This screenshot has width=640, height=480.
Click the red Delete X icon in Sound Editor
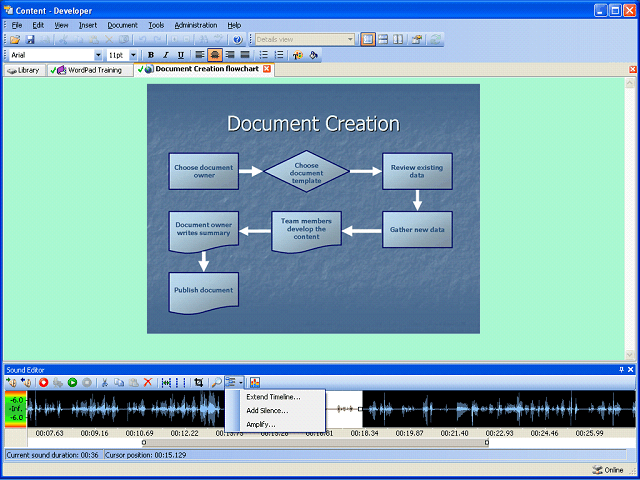pyautogui.click(x=148, y=382)
